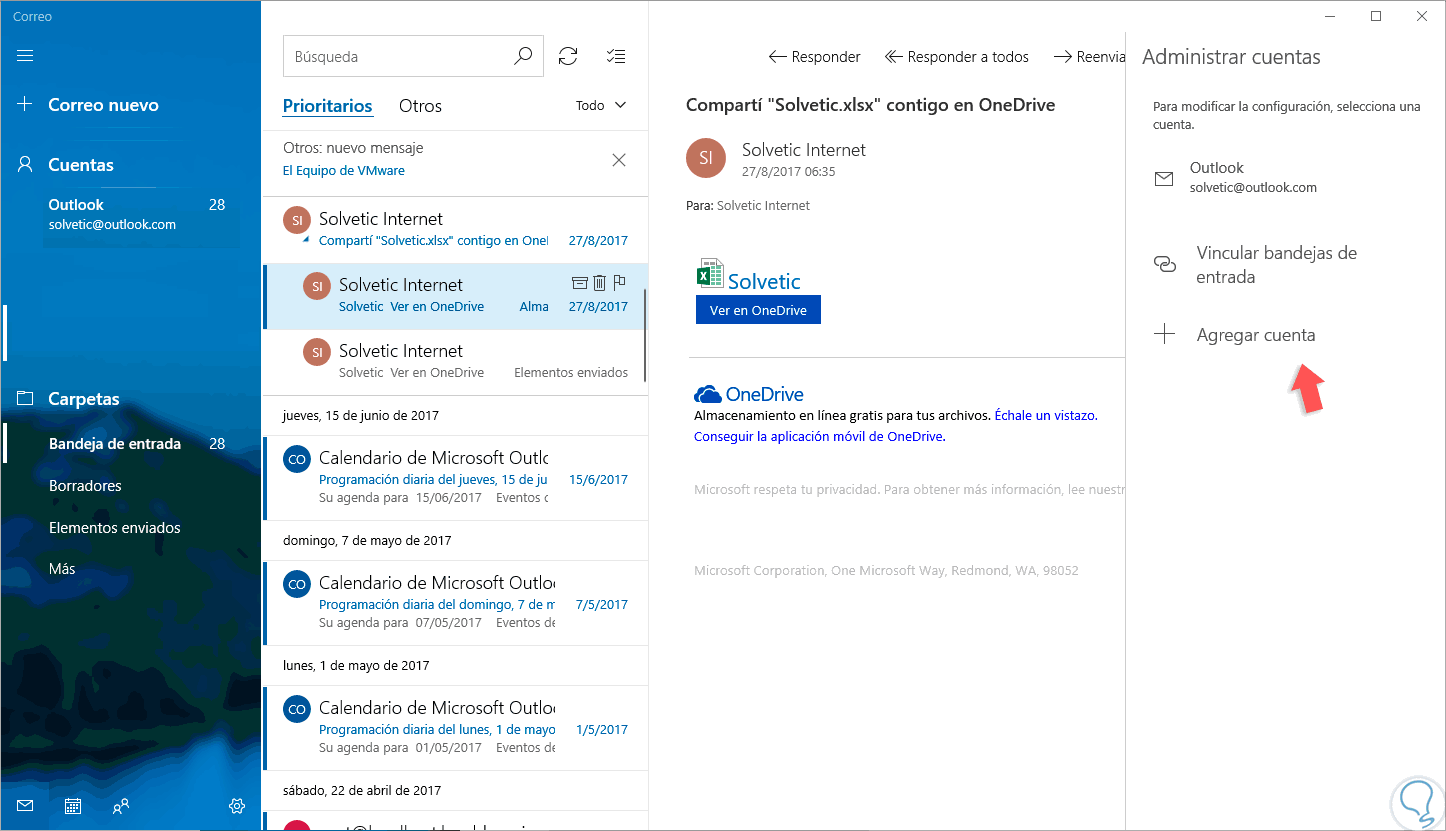This screenshot has width=1446, height=831.
Task: Click the Ver en OneDrive button
Action: pos(758,310)
